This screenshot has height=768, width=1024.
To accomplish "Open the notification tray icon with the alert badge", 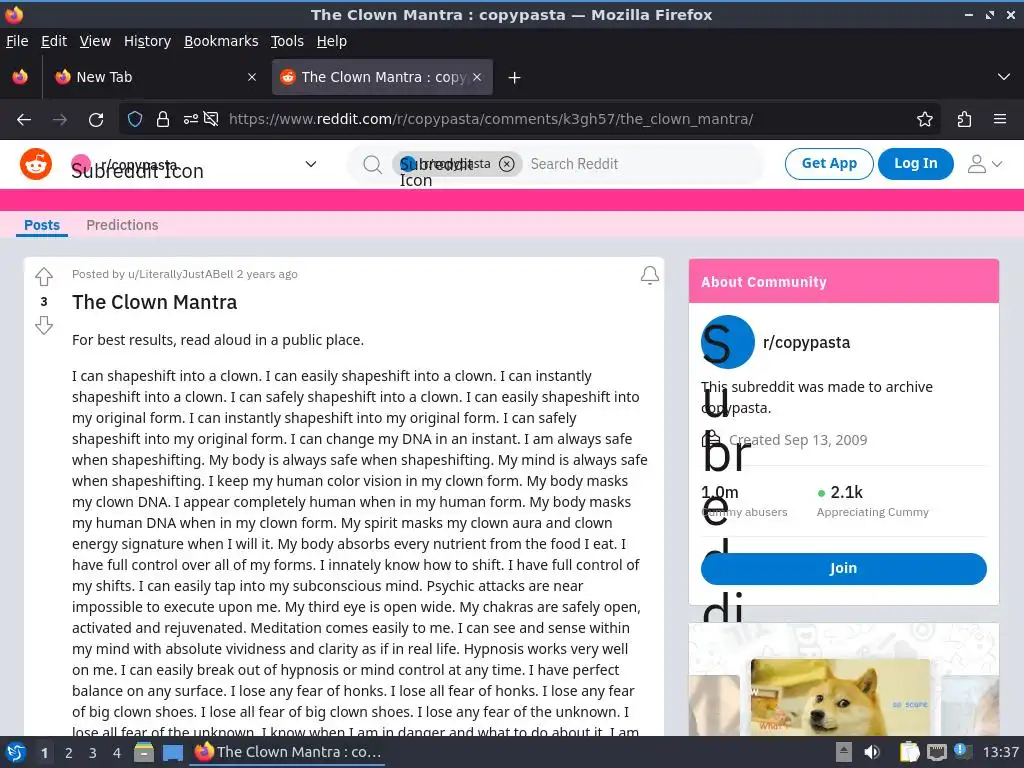I will point(963,751).
